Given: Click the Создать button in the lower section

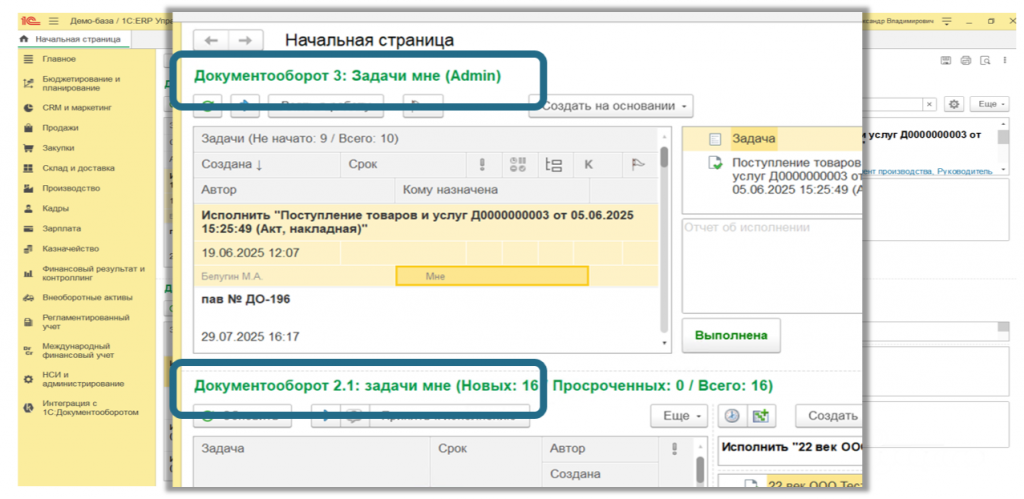Looking at the screenshot, I should coord(828,415).
